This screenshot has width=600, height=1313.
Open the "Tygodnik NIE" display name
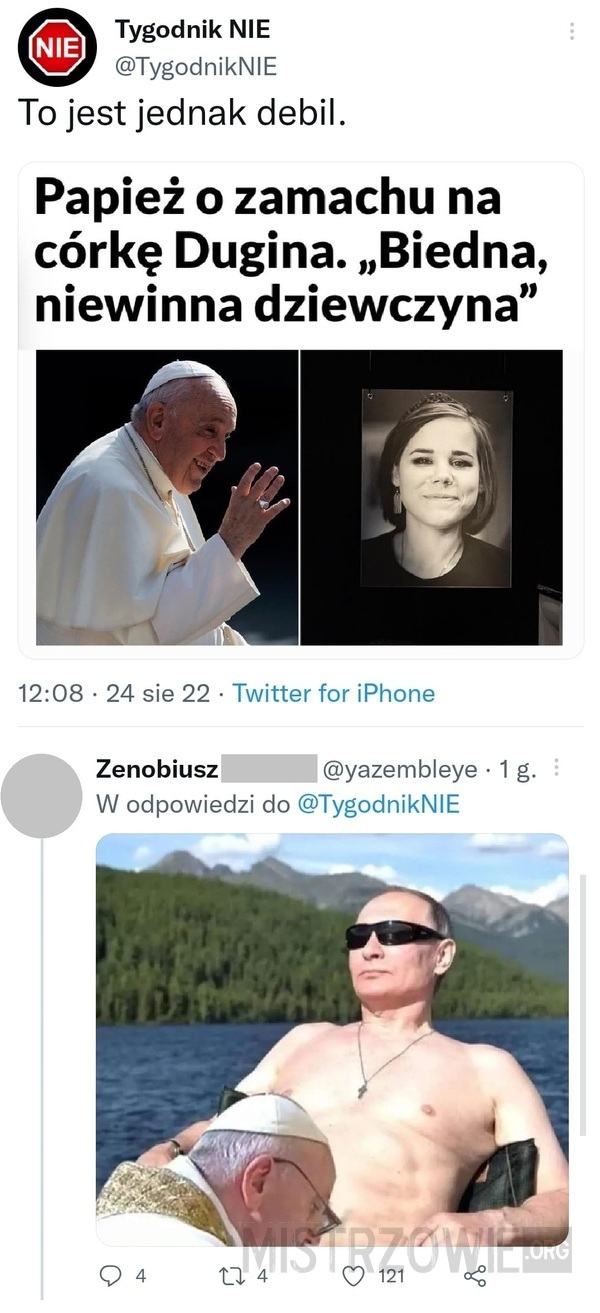click(x=192, y=30)
